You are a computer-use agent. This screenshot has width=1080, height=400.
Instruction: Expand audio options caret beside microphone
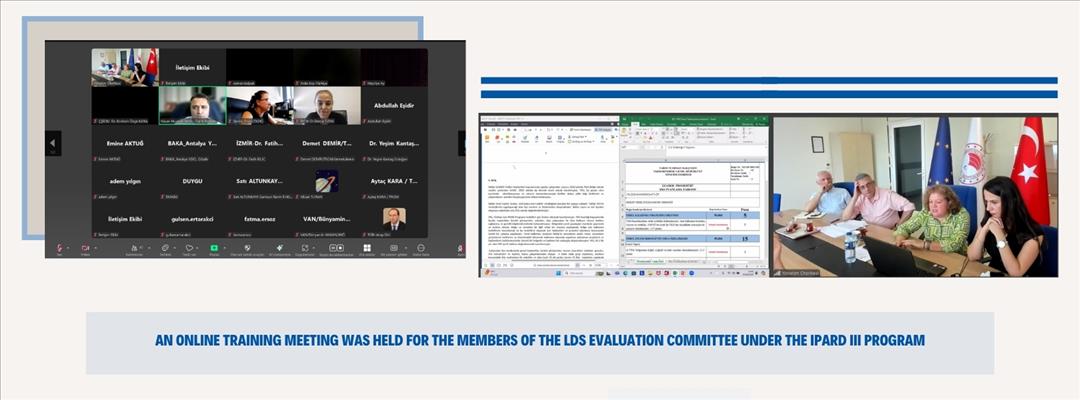(x=68, y=247)
